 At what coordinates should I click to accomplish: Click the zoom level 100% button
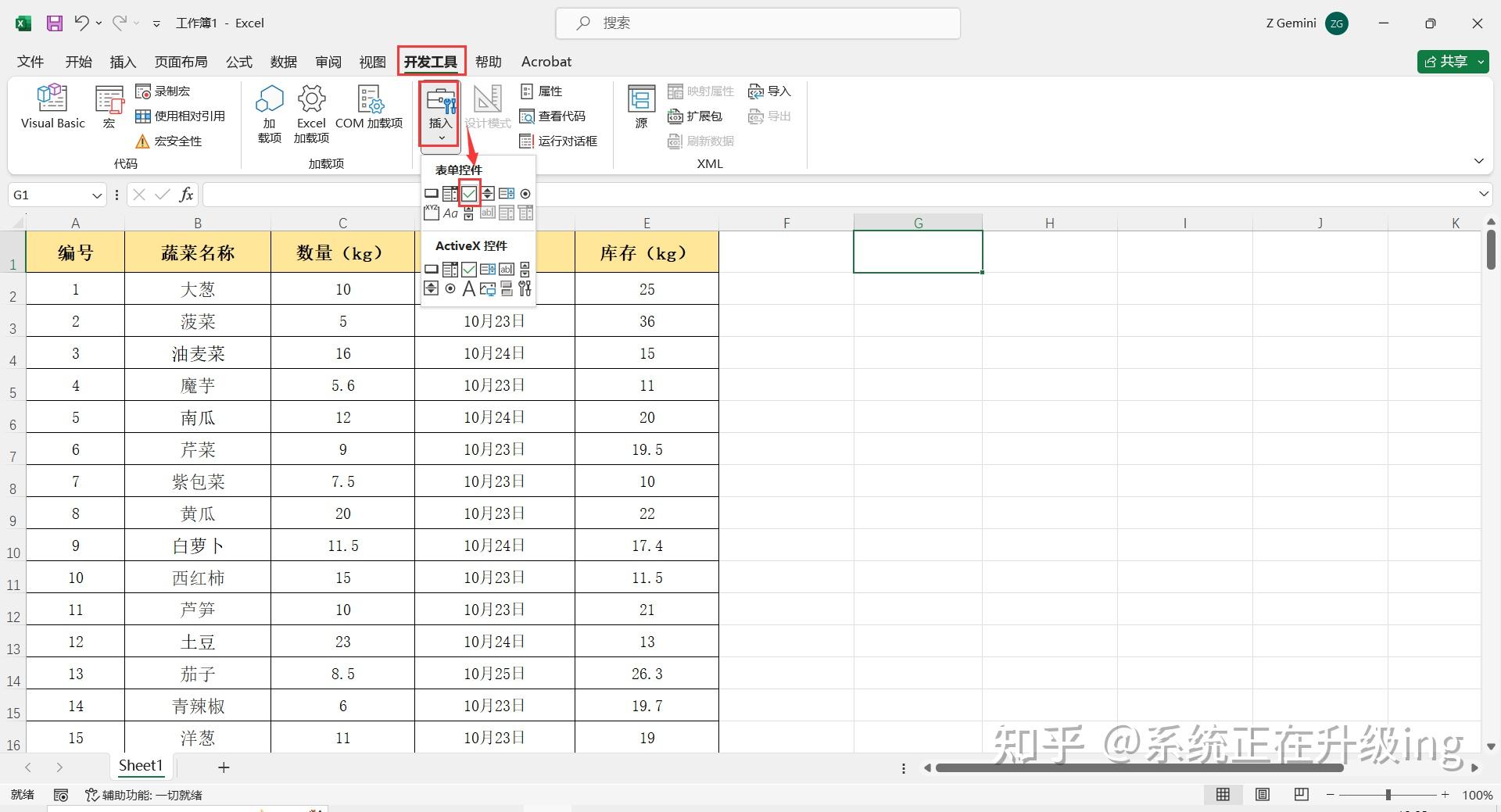pos(1478,795)
